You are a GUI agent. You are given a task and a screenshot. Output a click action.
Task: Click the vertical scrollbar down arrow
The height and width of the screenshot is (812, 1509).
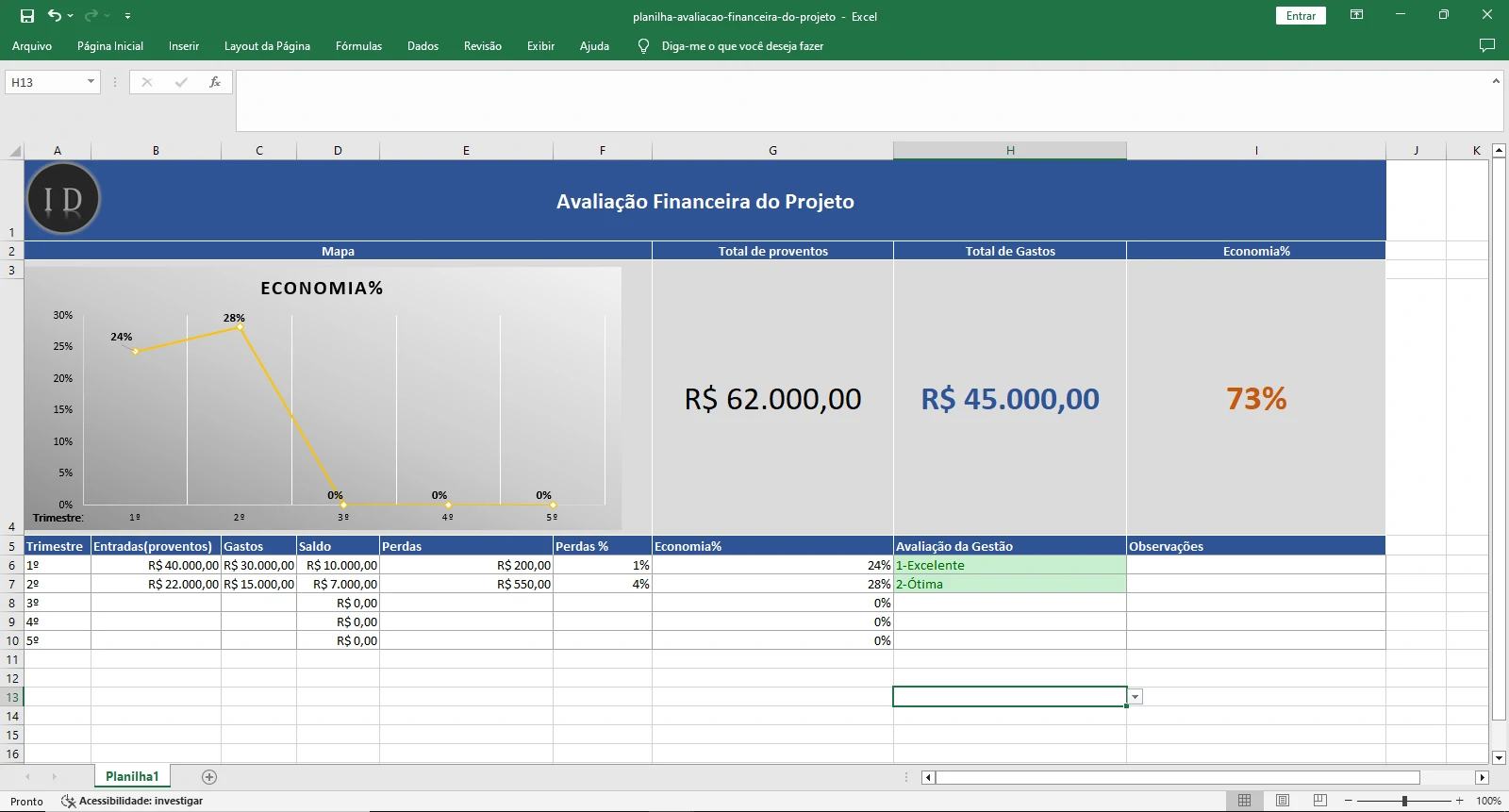[1499, 757]
